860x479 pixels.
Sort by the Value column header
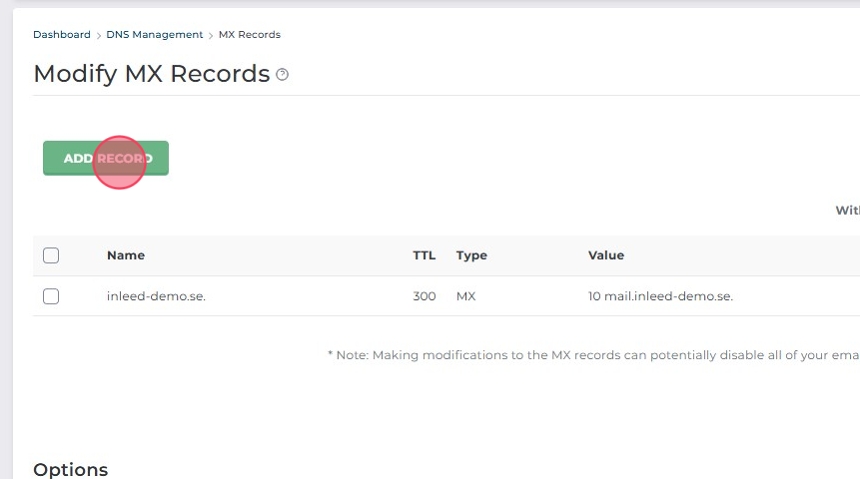tap(606, 256)
